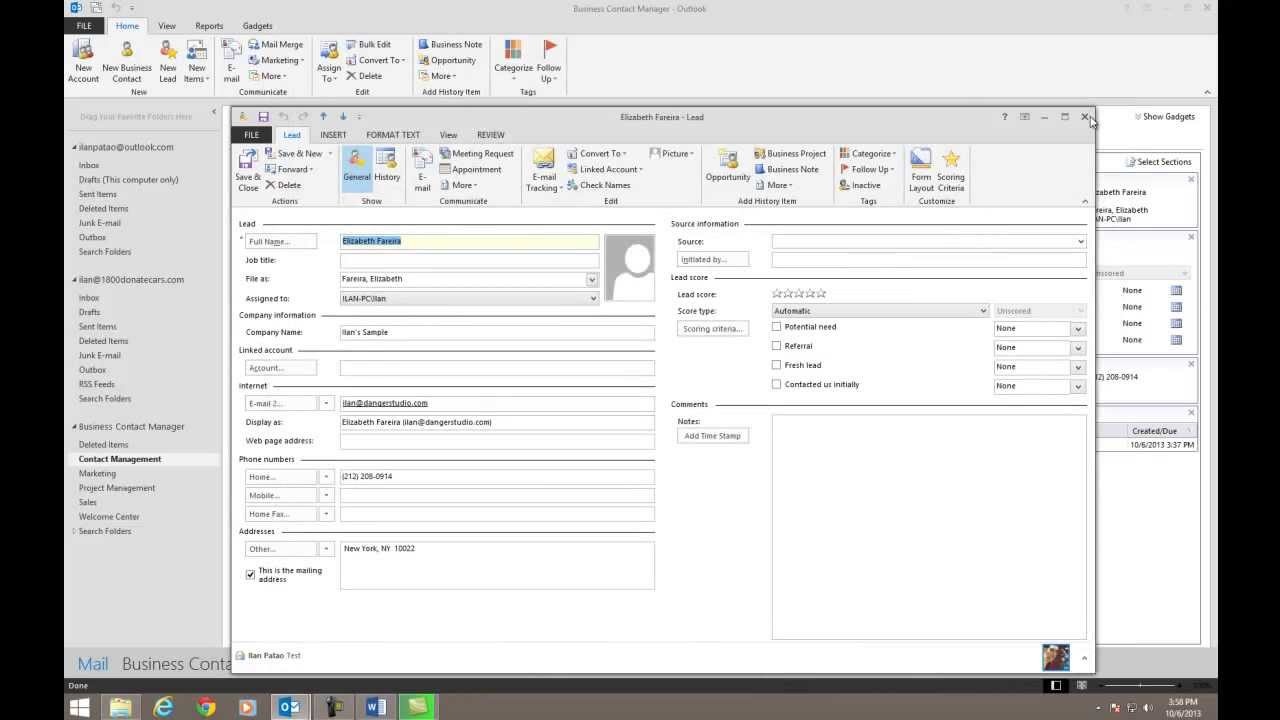The image size is (1280, 720).
Task: Click Bulk Edit in main ribbon
Action: [368, 45]
